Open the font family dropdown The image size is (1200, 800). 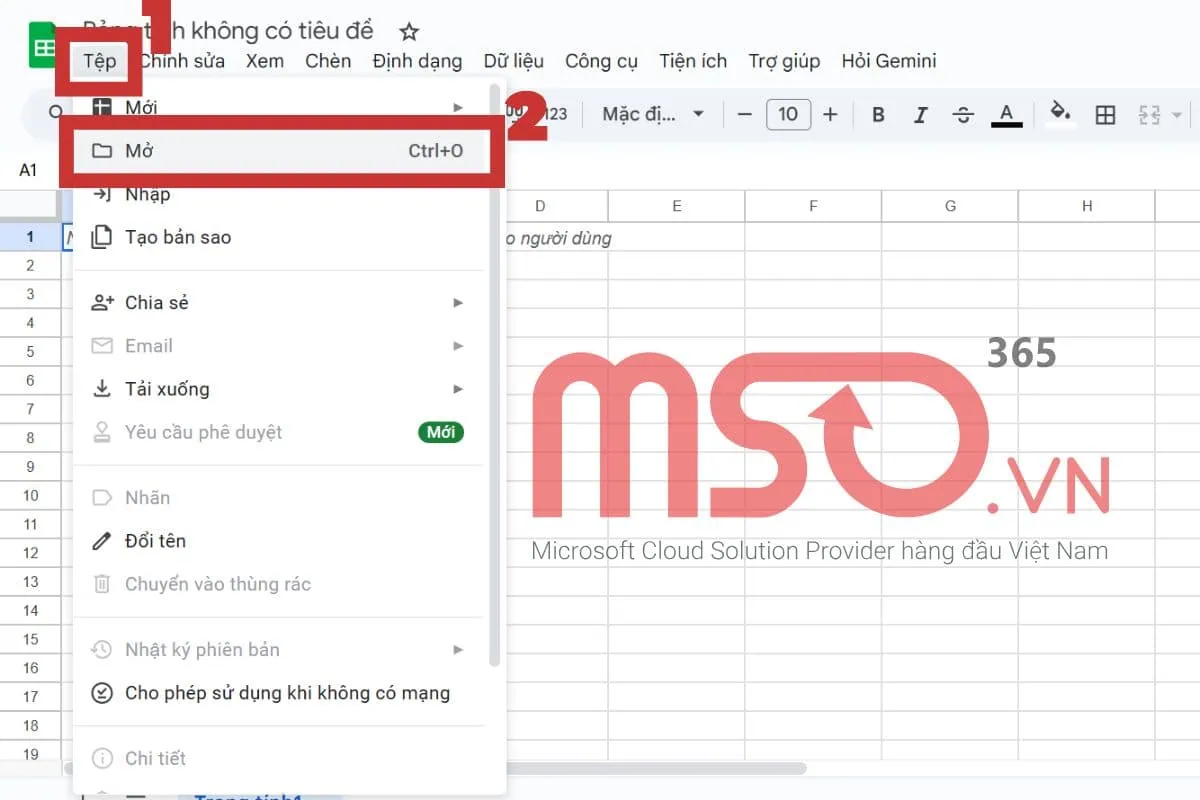point(645,114)
